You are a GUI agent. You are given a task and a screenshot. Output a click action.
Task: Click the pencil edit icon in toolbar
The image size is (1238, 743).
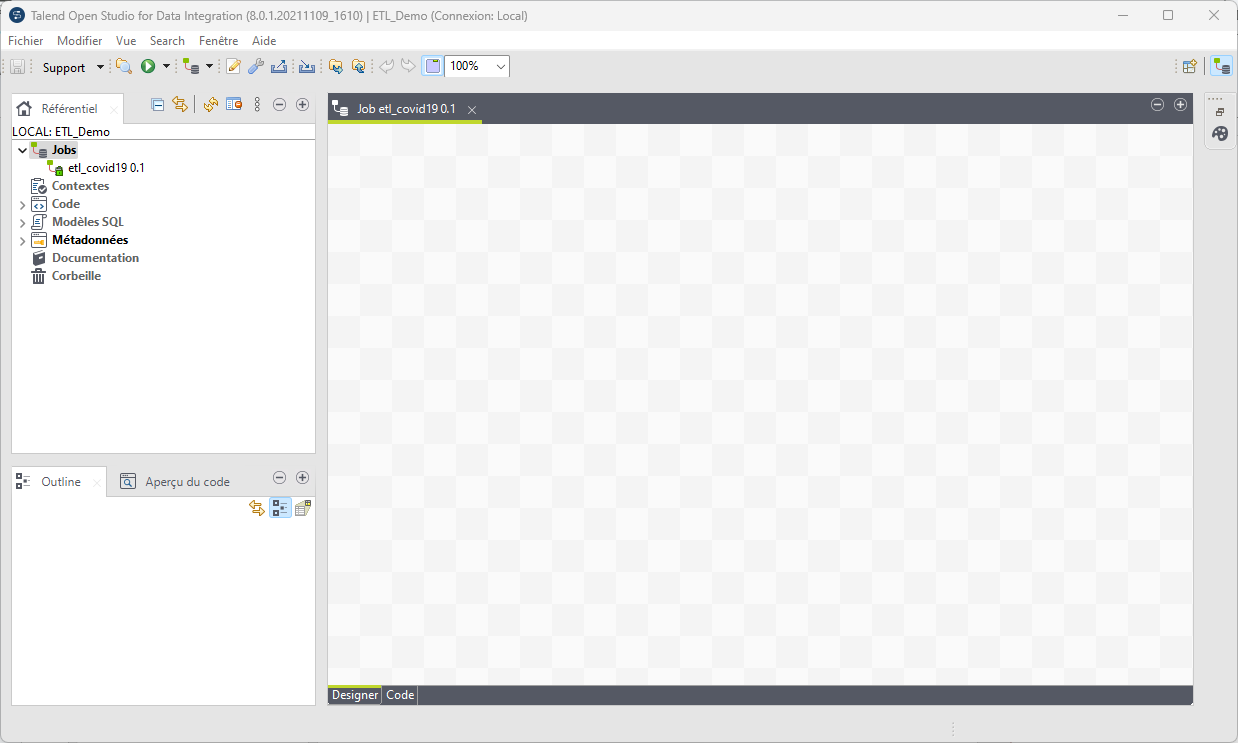point(234,67)
